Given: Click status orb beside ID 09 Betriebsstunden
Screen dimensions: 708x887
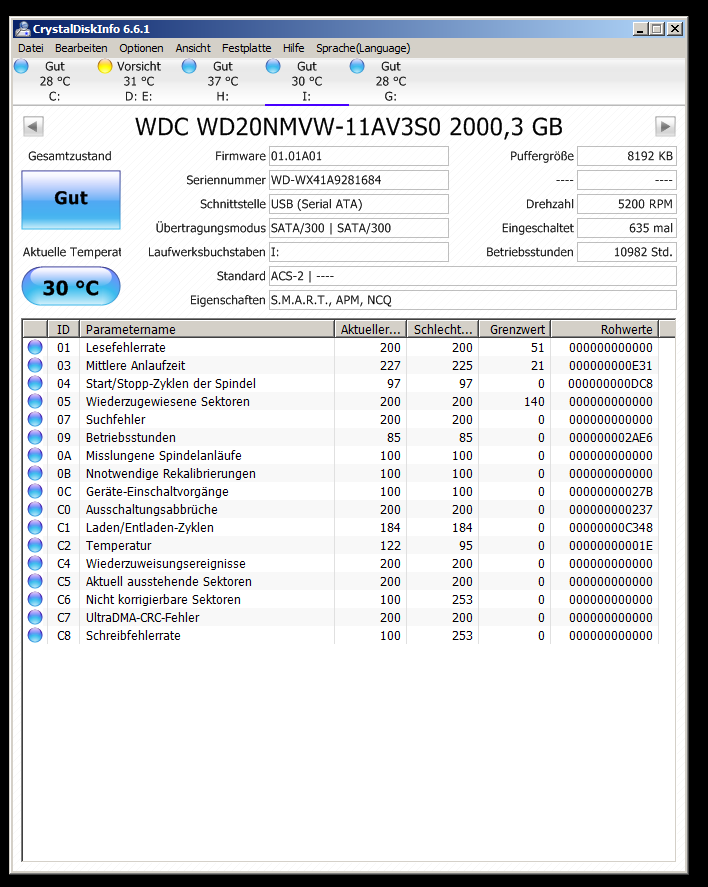Looking at the screenshot, I should [35, 437].
